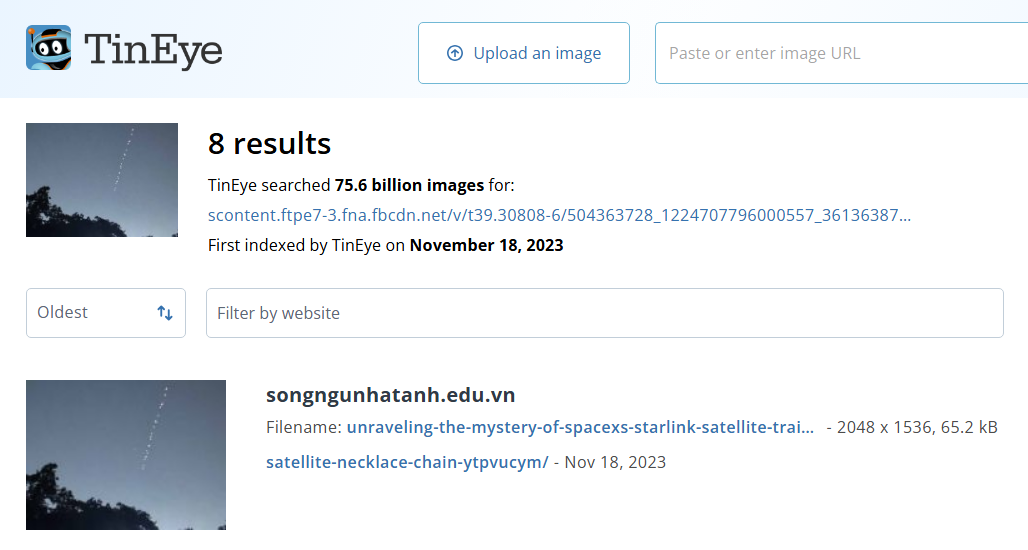Open the unraveling-the-mystery-of-spacexs-starlink filename link

tap(580, 427)
